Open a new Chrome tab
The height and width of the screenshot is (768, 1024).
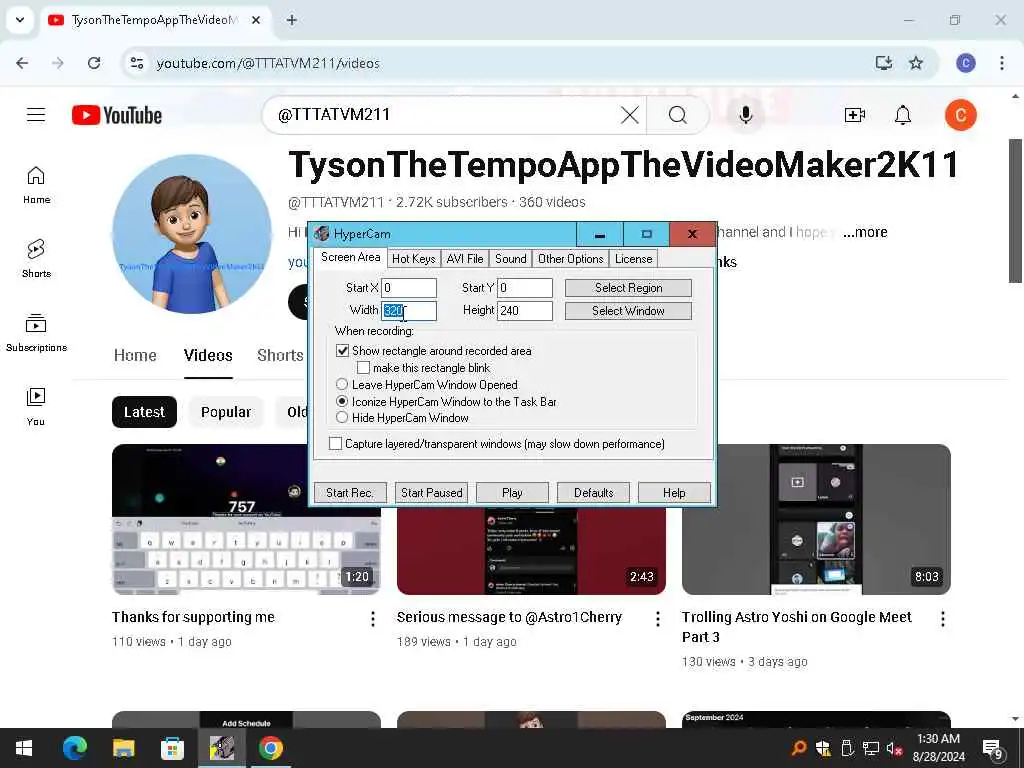291,20
